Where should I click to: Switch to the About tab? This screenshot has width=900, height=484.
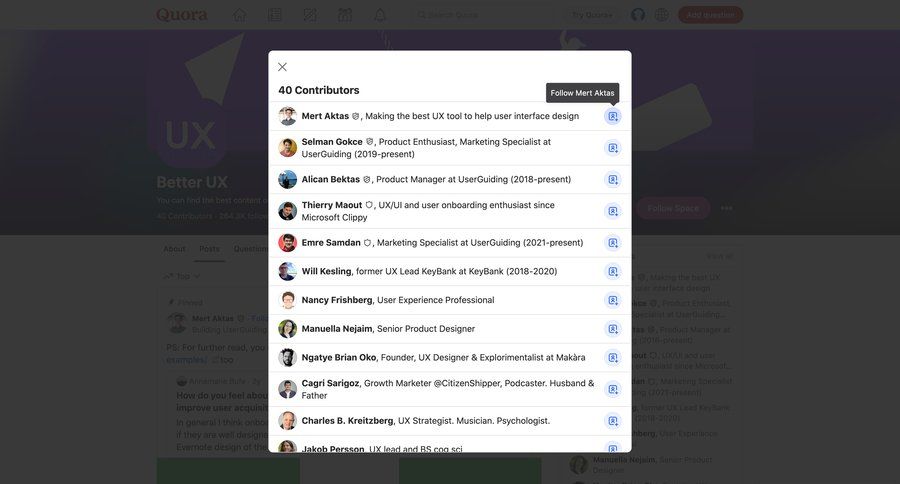point(174,249)
